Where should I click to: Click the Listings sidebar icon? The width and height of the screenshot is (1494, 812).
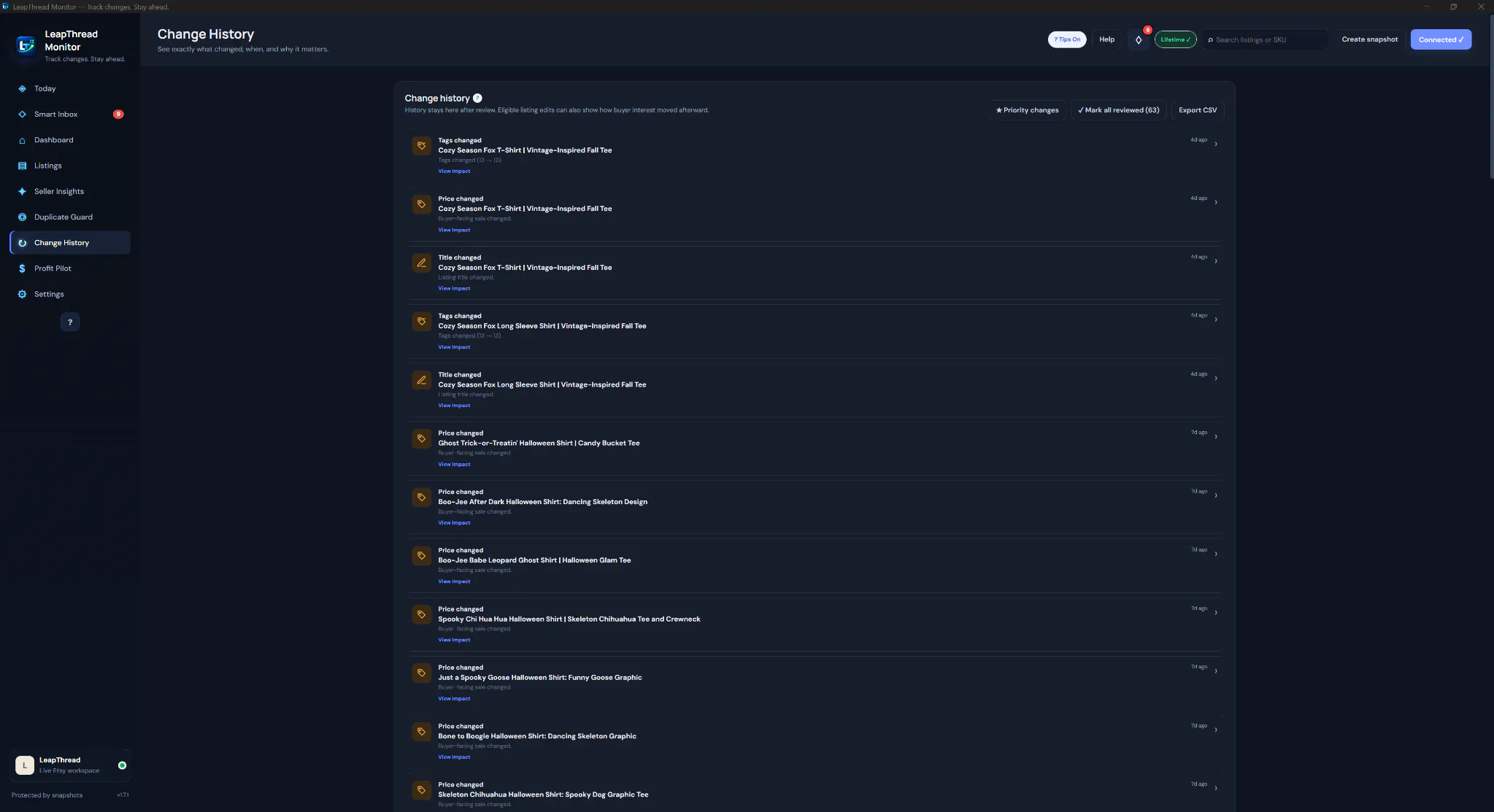[x=22, y=166]
